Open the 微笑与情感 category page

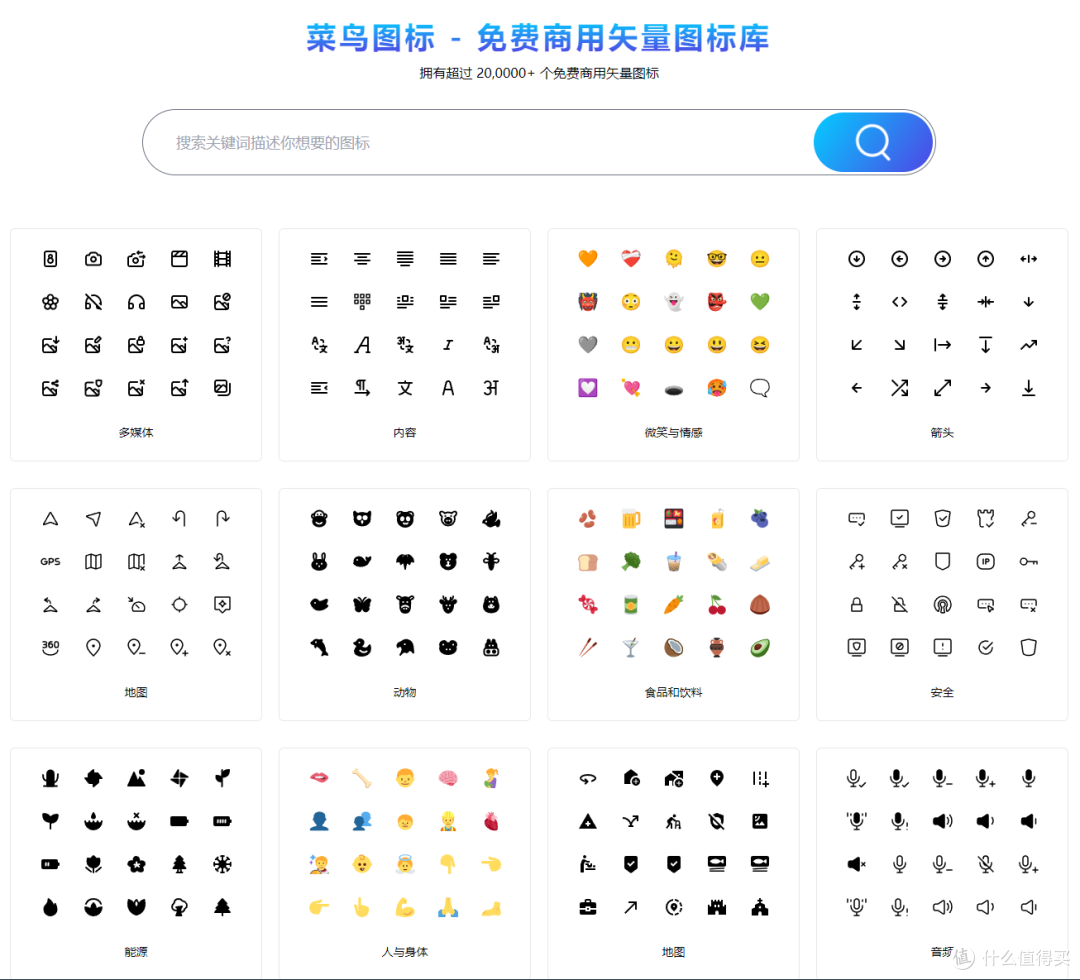click(674, 432)
